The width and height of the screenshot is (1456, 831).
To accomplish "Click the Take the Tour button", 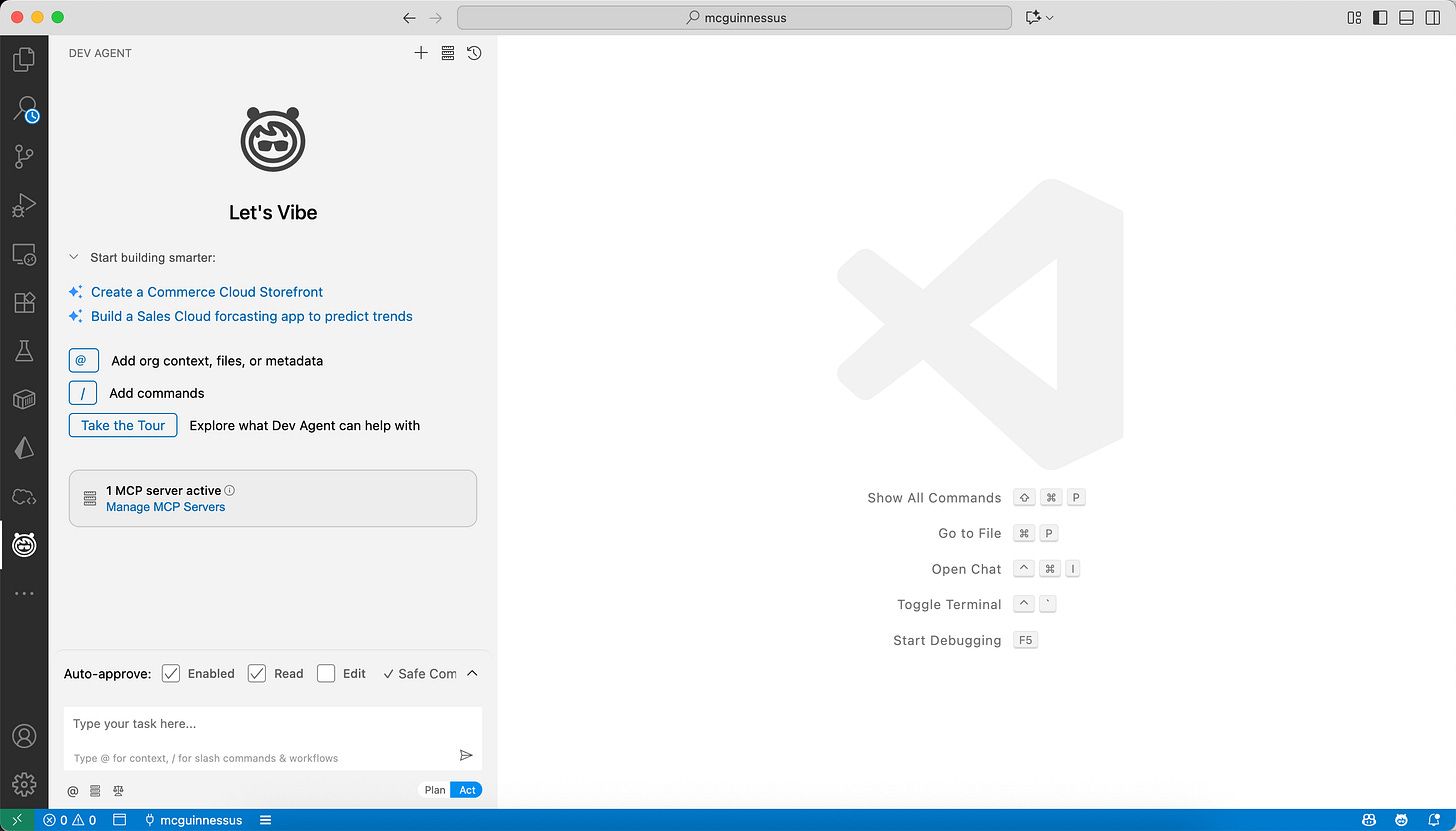I will click(x=123, y=425).
